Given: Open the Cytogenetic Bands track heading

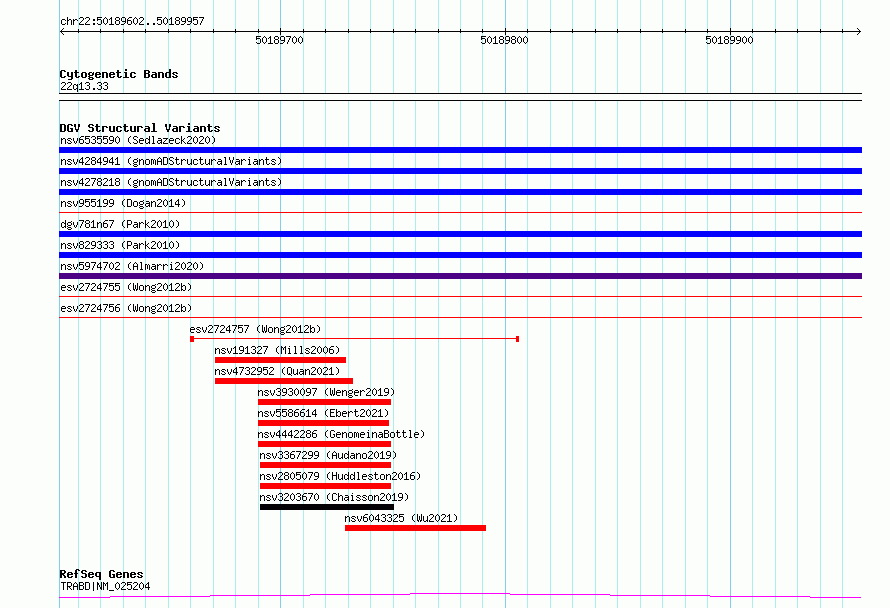Looking at the screenshot, I should (119, 74).
